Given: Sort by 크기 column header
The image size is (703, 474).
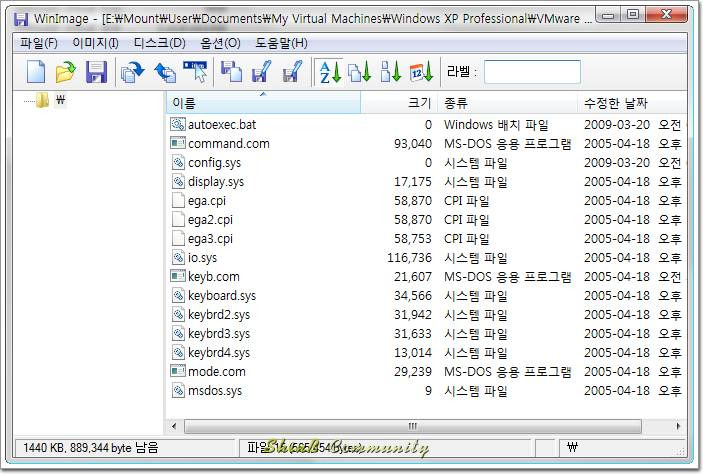Looking at the screenshot, I should pos(399,103).
